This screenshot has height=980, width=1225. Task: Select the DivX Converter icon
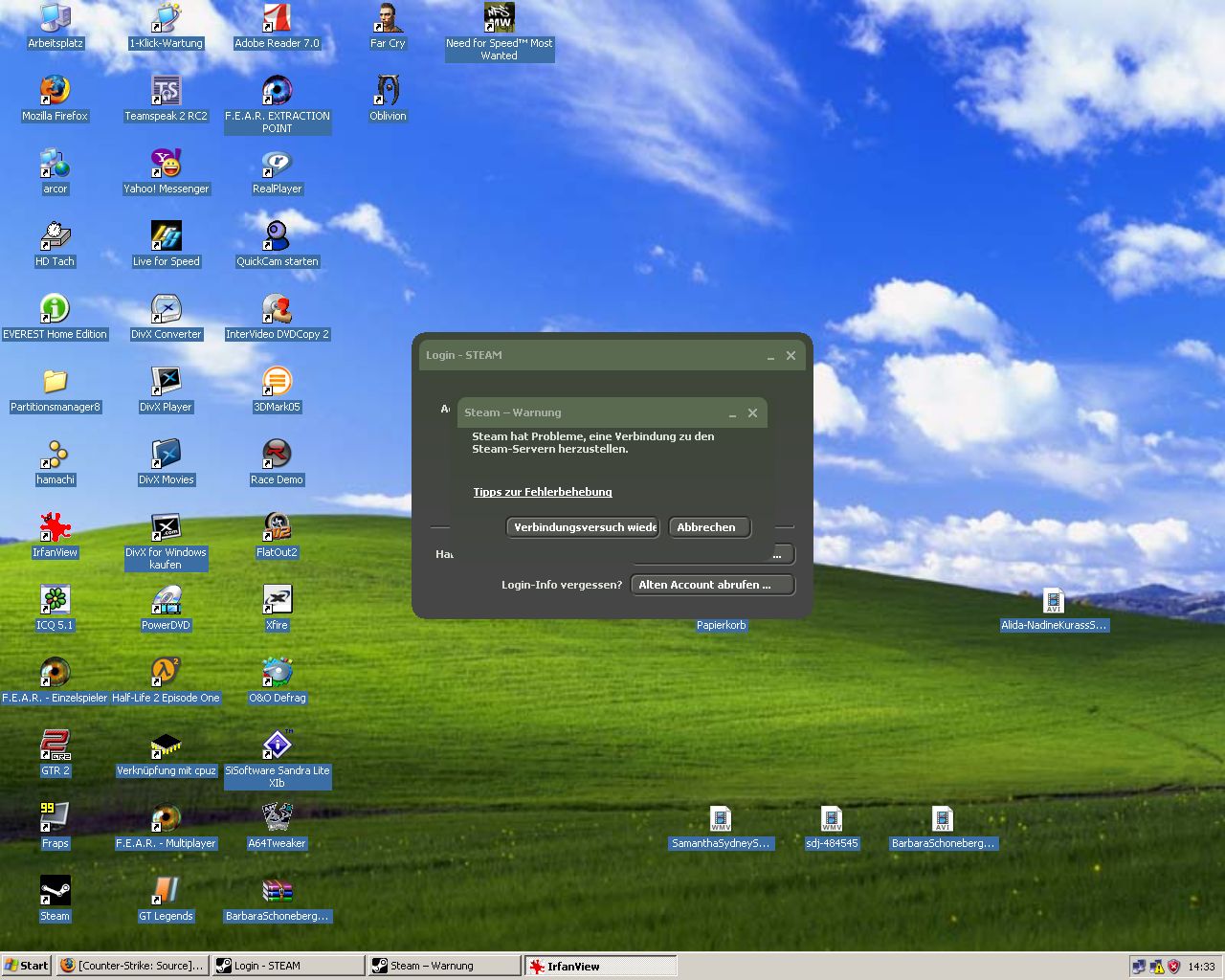point(166,318)
